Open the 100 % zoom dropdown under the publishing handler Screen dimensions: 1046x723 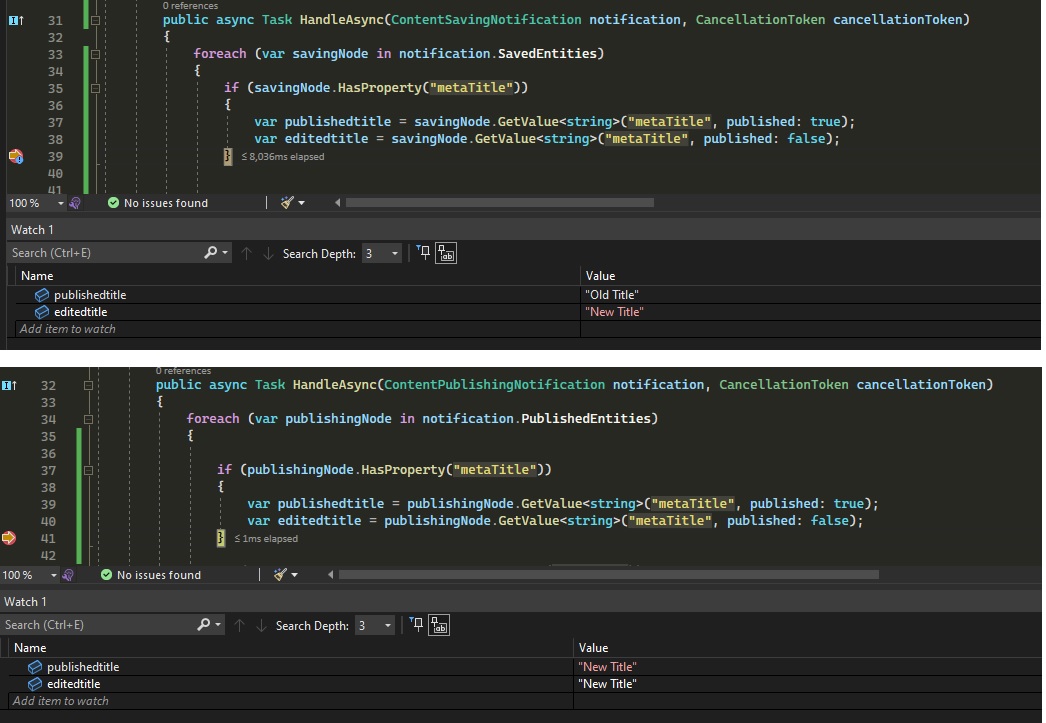coord(53,576)
